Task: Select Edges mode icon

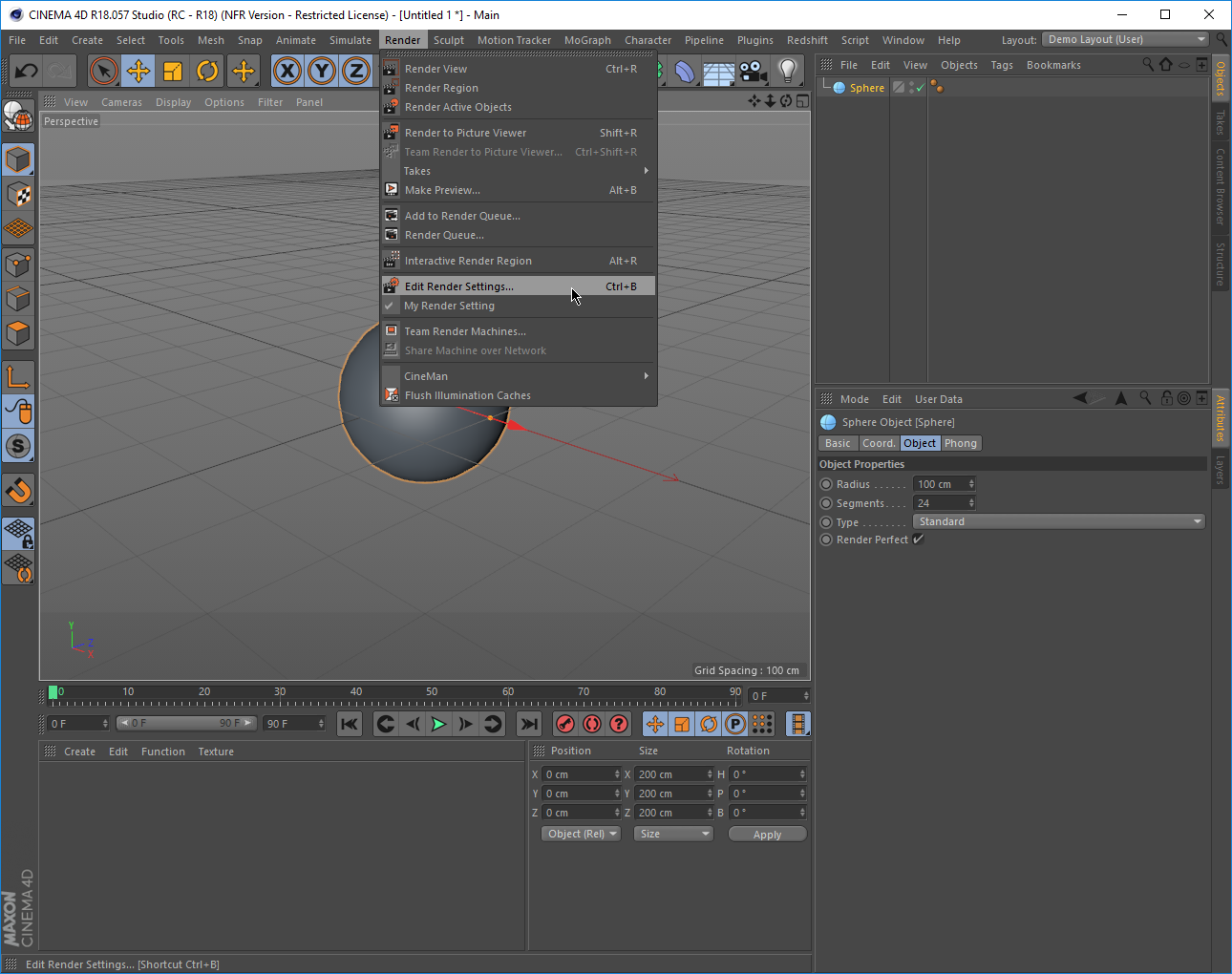Action: [18, 299]
